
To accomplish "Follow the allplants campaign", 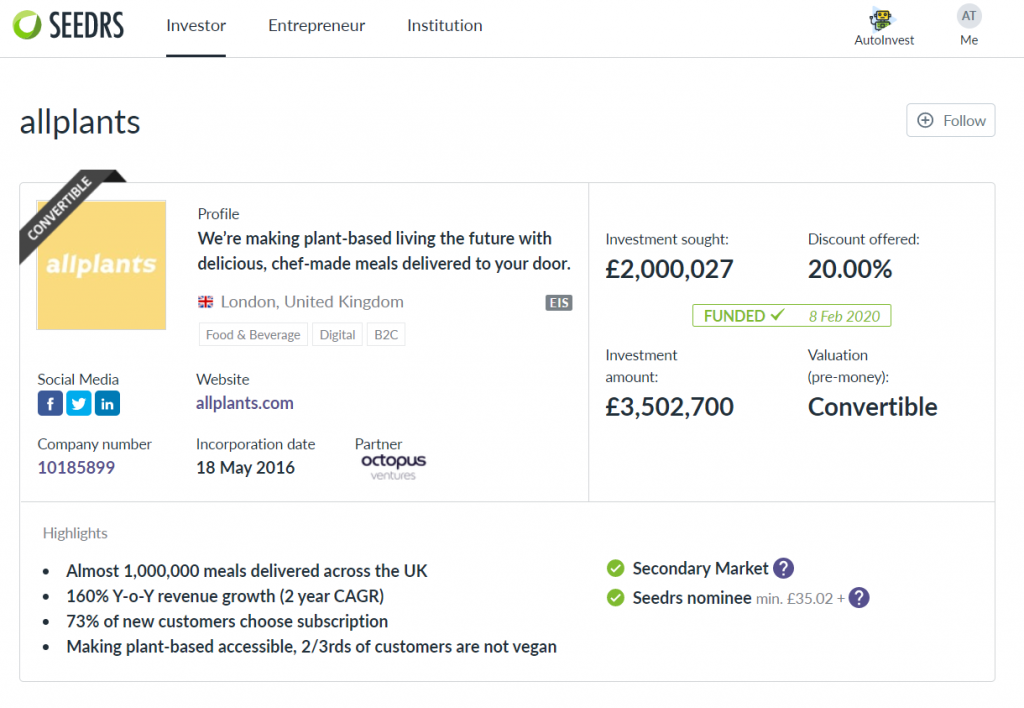I will pos(951,120).
